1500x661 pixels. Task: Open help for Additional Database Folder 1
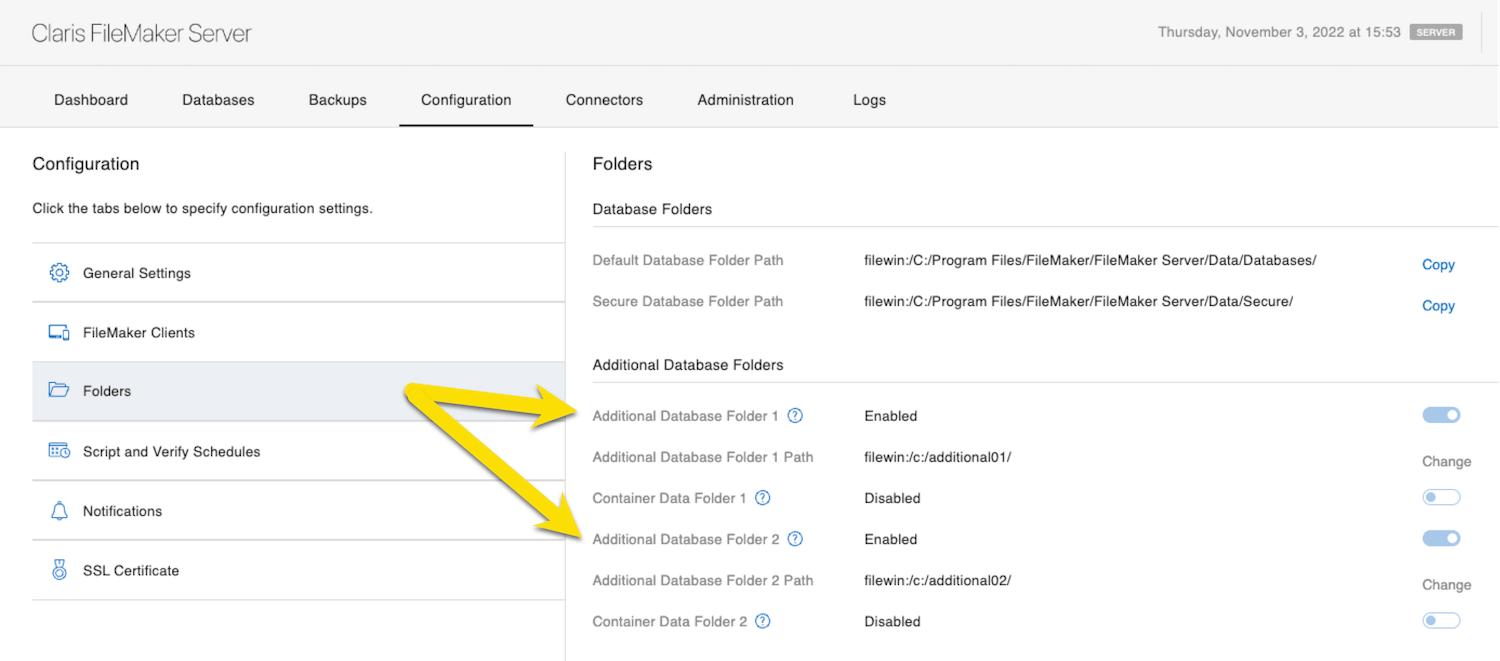point(796,416)
